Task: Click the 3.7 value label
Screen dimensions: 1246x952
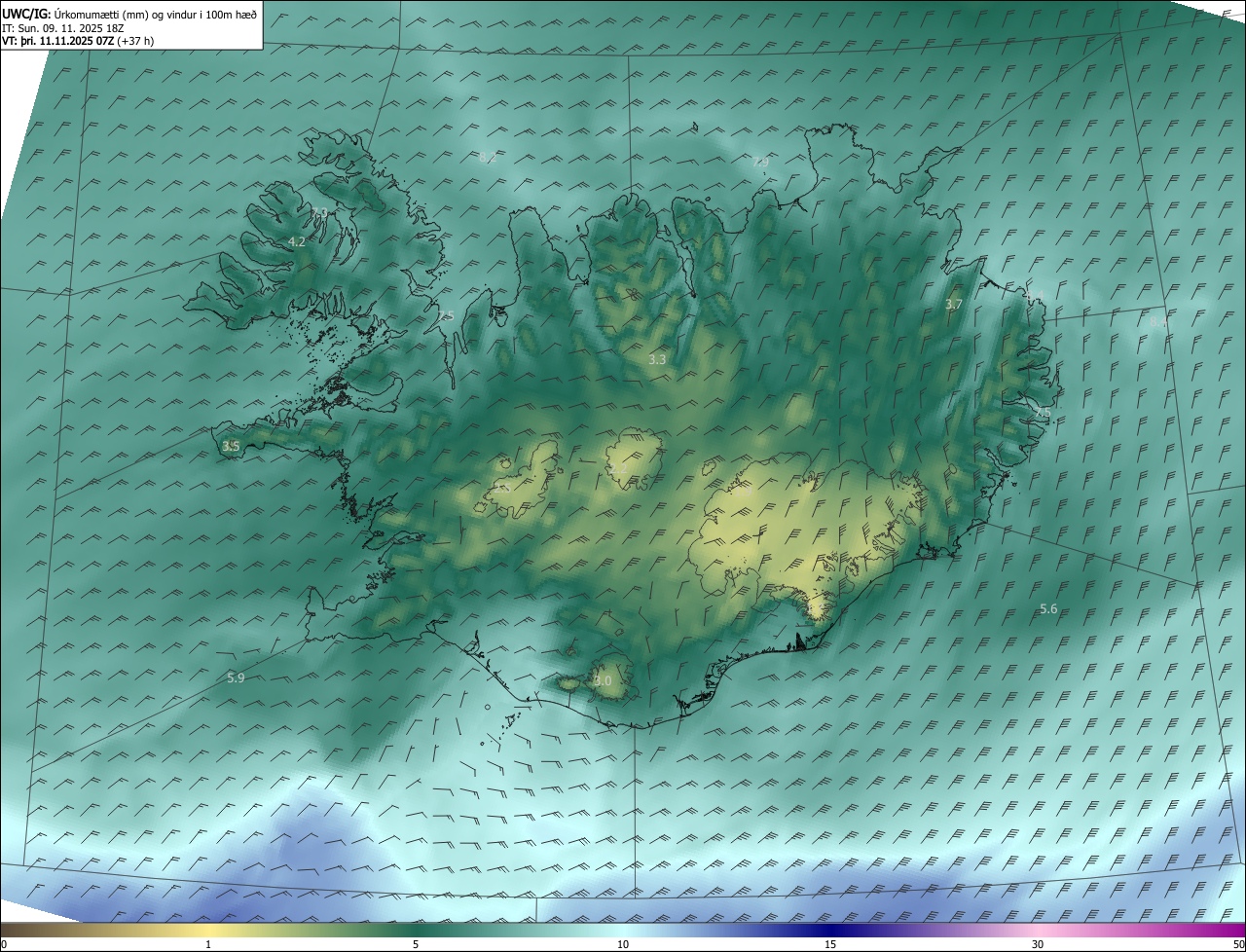Action: coord(954,304)
